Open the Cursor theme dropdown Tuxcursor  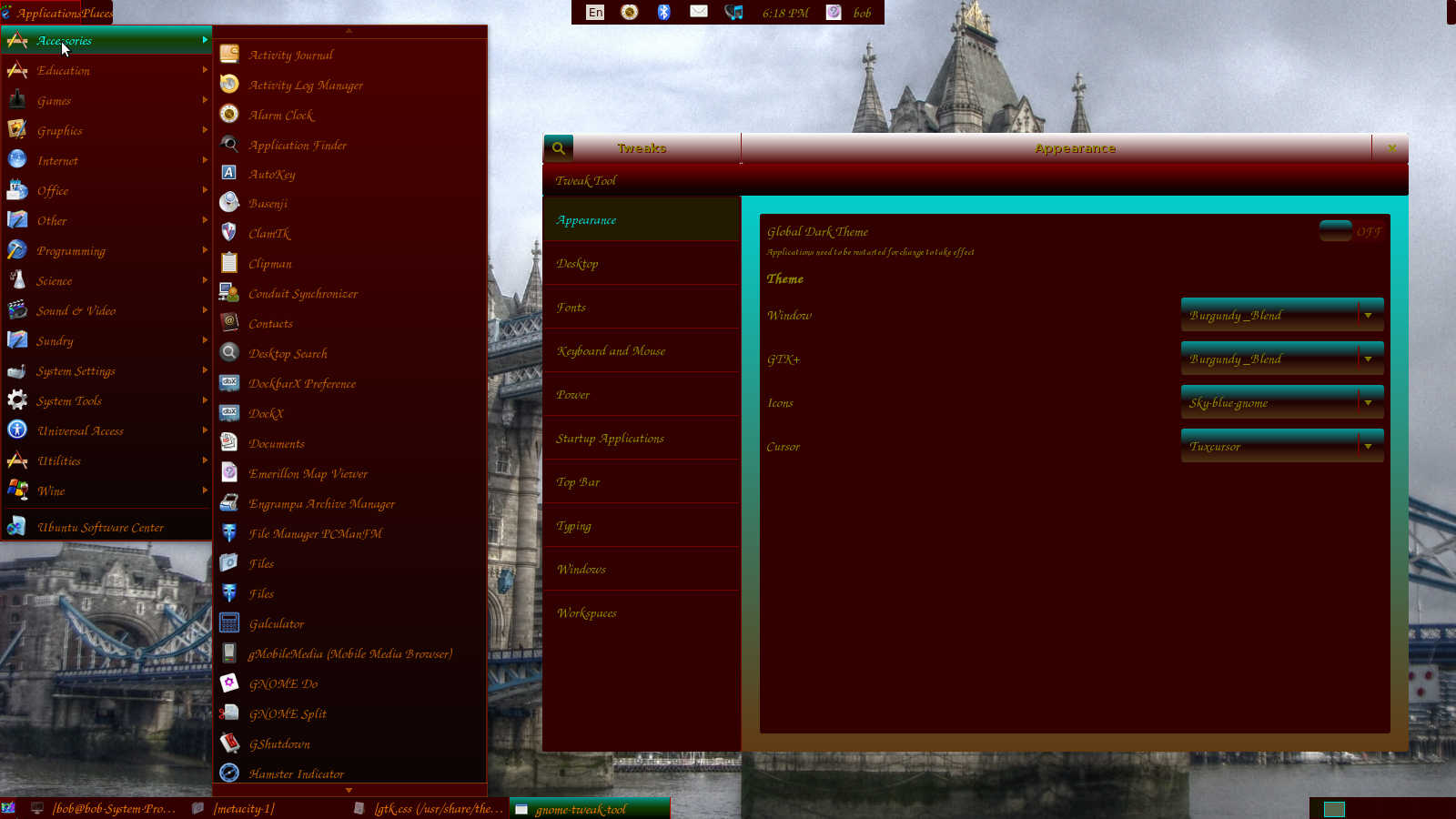1282,446
